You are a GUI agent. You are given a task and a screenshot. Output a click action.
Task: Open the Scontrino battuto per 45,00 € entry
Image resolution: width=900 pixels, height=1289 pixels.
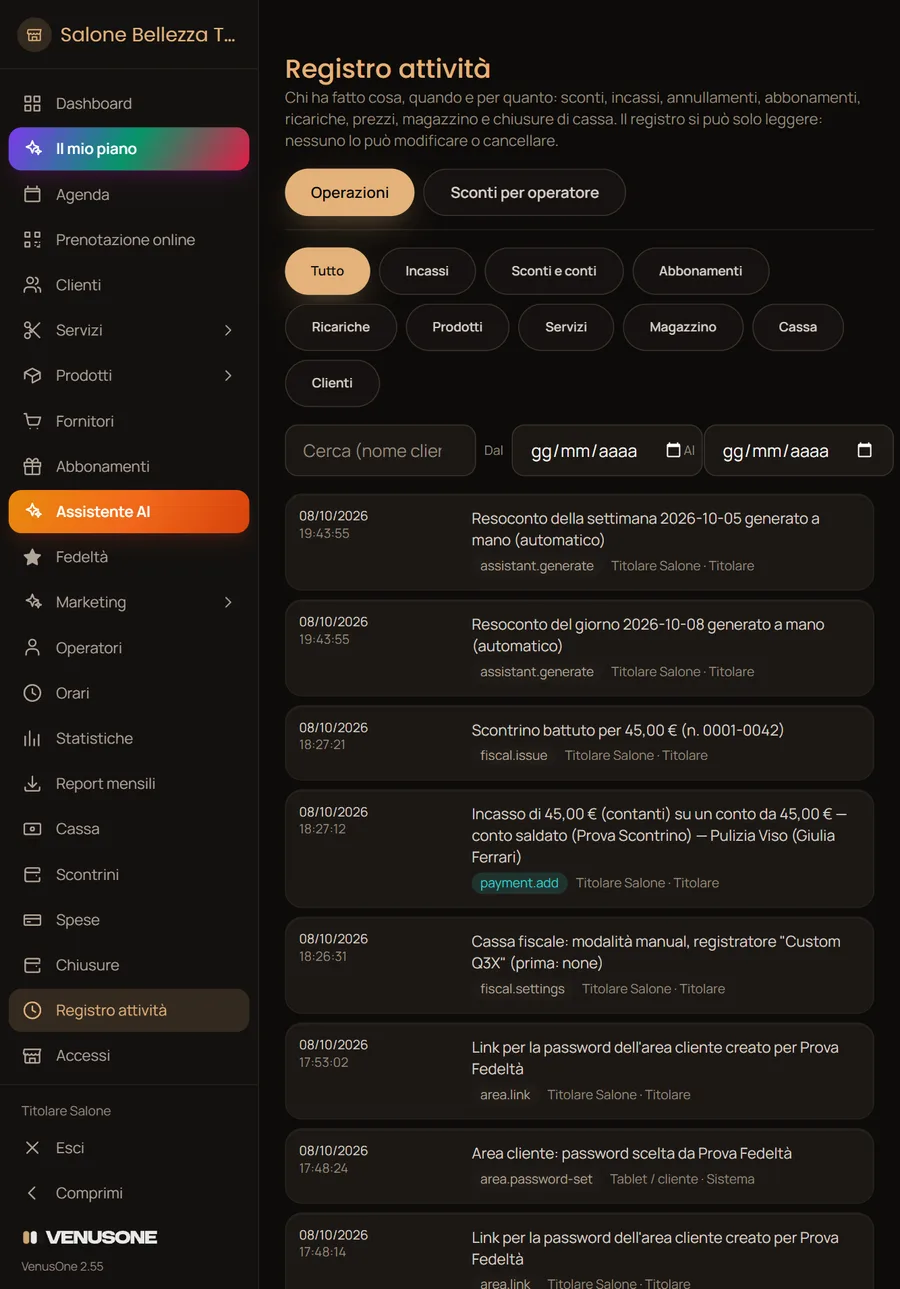coord(579,743)
